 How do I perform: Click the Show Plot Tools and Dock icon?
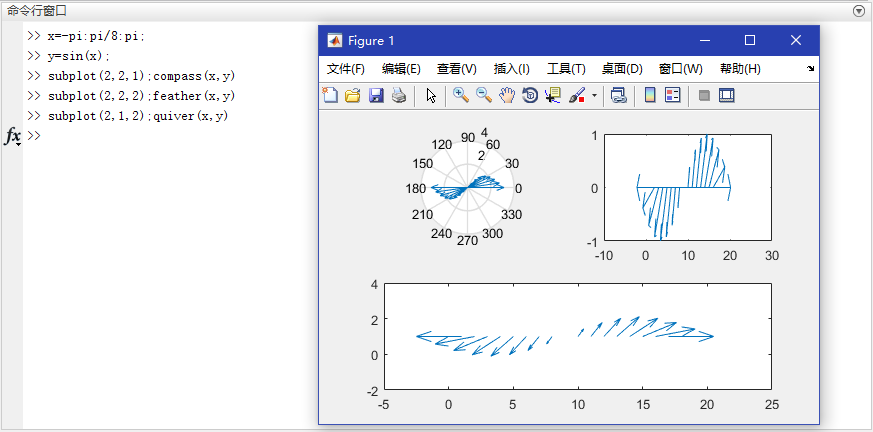(727, 96)
